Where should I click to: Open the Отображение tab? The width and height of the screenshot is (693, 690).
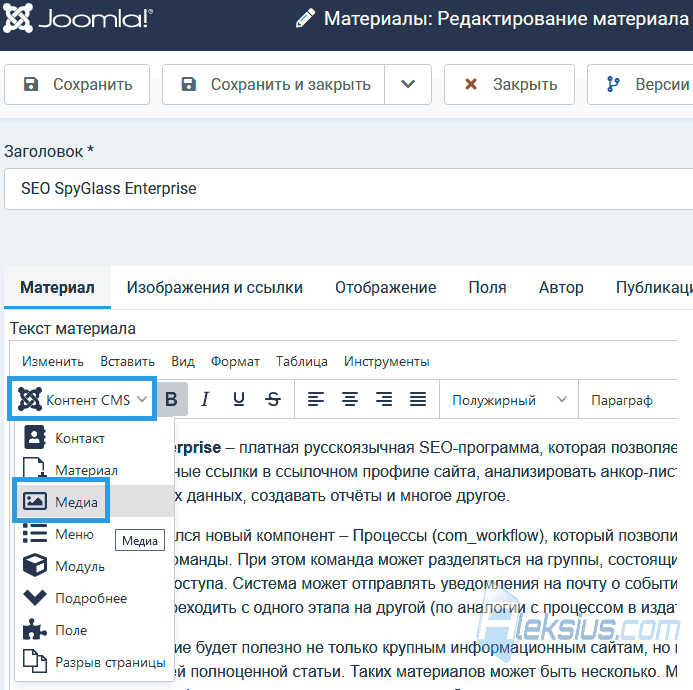coord(385,287)
